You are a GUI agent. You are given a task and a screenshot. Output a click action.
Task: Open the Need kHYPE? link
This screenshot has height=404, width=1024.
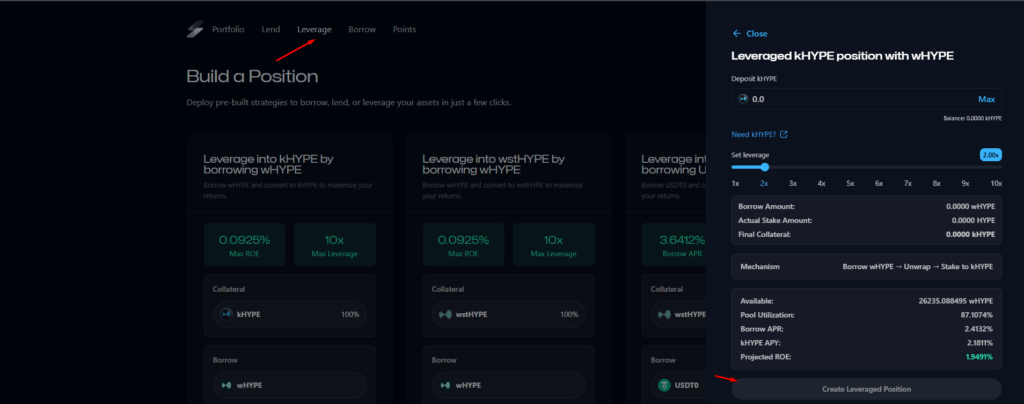point(754,135)
